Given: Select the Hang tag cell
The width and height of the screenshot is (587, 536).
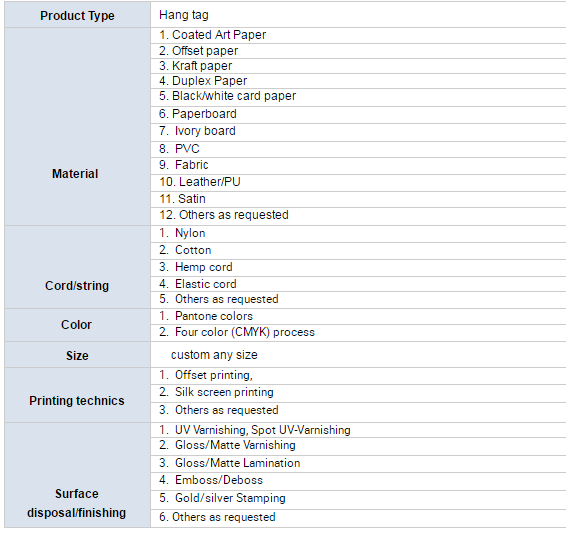Looking at the screenshot, I should (358, 15).
